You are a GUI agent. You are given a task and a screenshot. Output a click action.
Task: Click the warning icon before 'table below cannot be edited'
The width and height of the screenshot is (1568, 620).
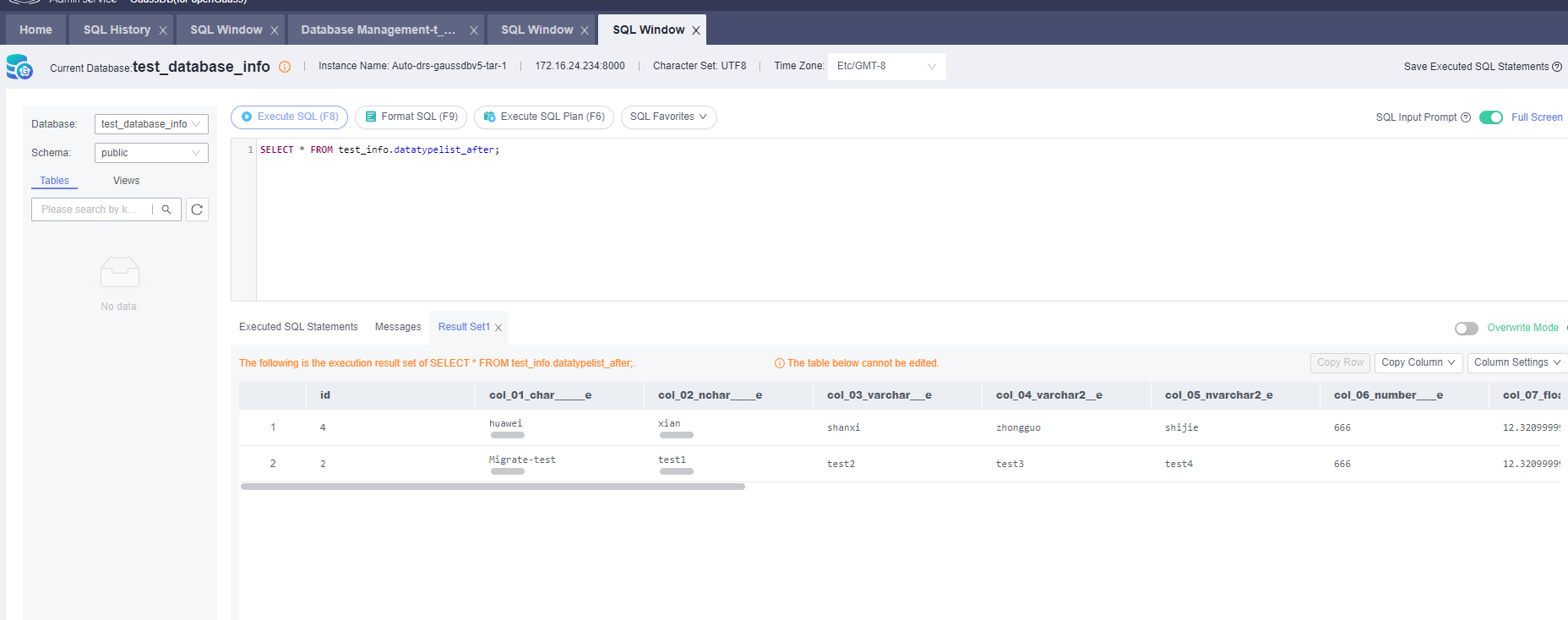tap(780, 363)
